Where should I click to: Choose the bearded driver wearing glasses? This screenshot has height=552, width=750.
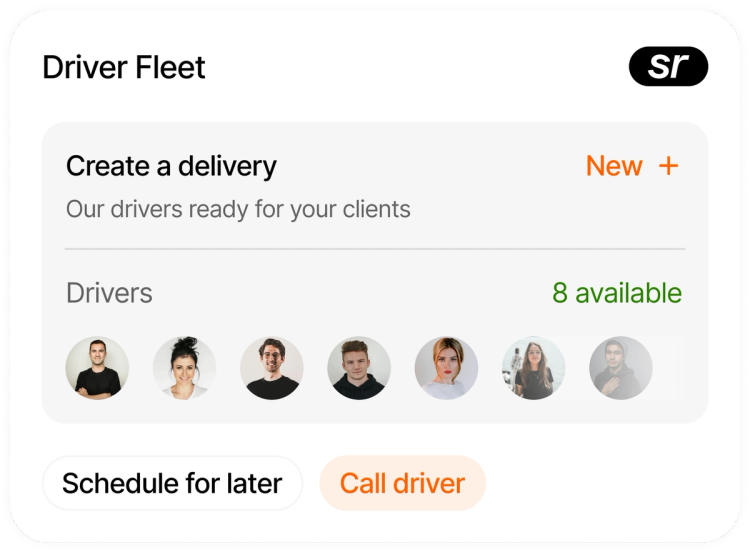272,368
